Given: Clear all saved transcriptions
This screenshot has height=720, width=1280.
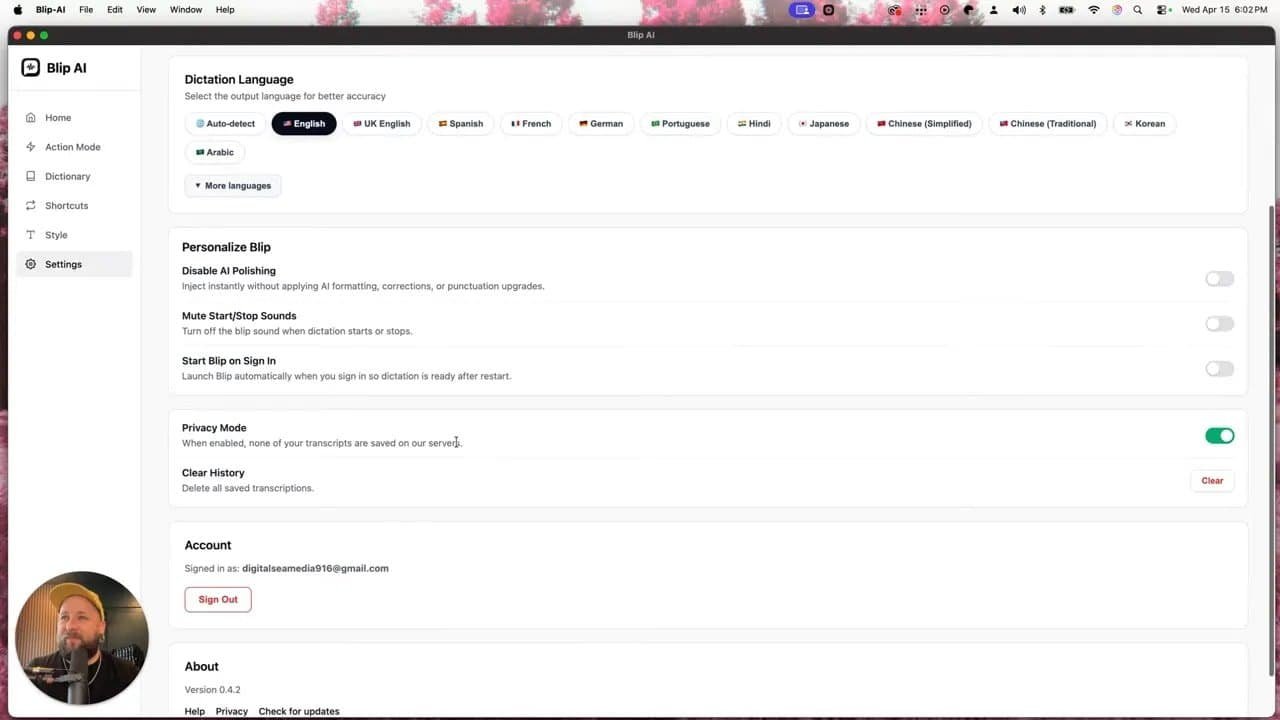Looking at the screenshot, I should pos(1211,480).
